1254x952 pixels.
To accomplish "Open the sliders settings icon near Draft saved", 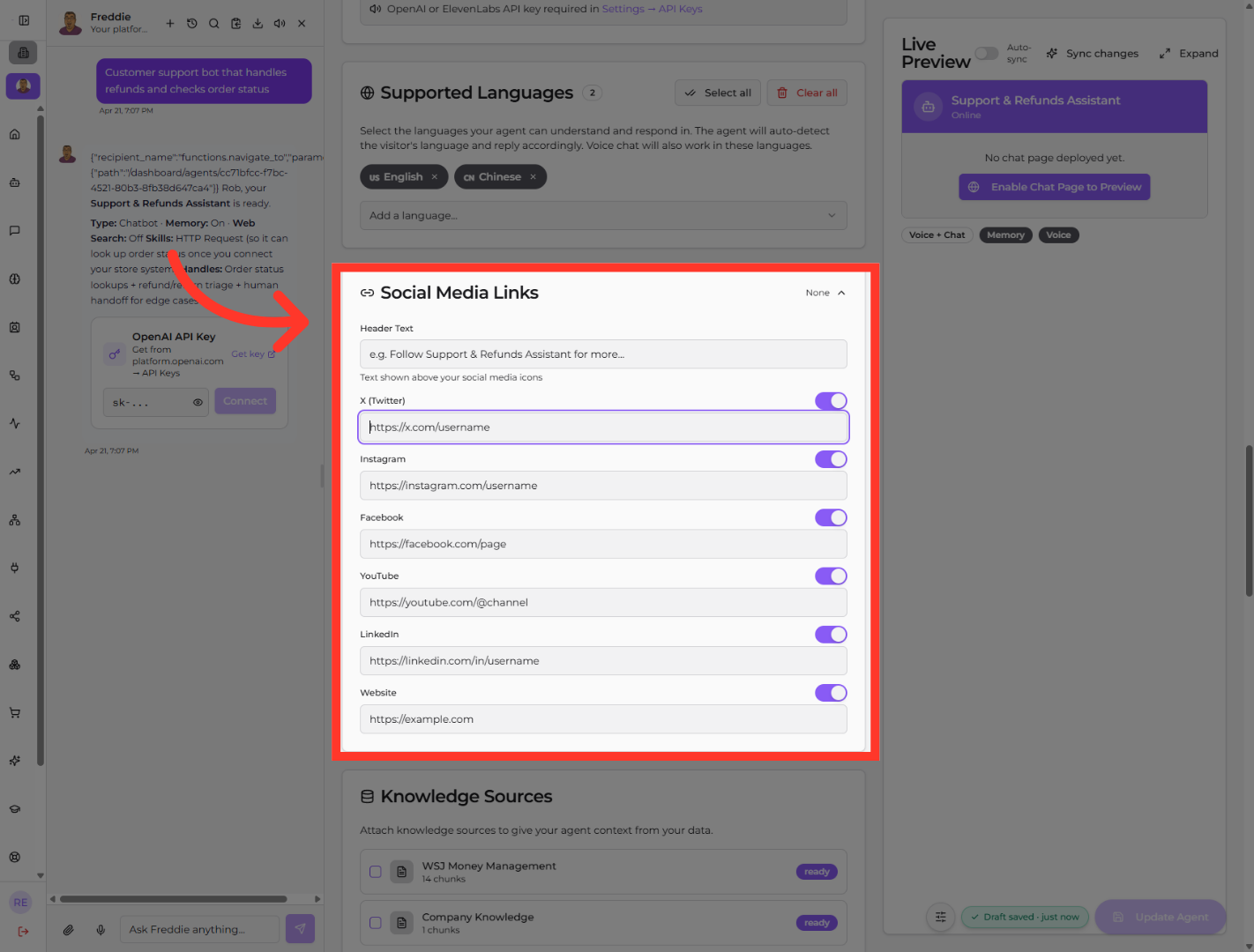I will tap(941, 917).
